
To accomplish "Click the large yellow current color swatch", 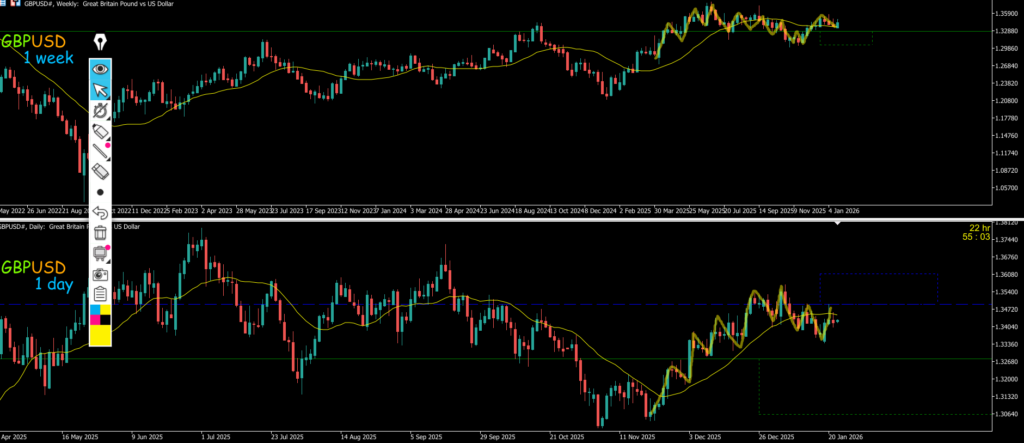I will tap(100, 335).
